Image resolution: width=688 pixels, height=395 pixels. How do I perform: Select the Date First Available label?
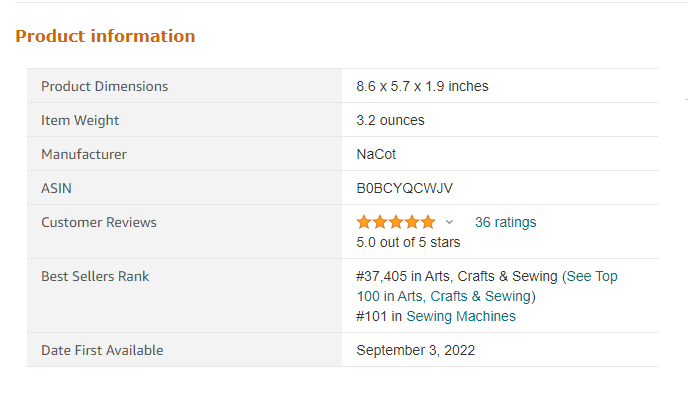click(x=102, y=350)
